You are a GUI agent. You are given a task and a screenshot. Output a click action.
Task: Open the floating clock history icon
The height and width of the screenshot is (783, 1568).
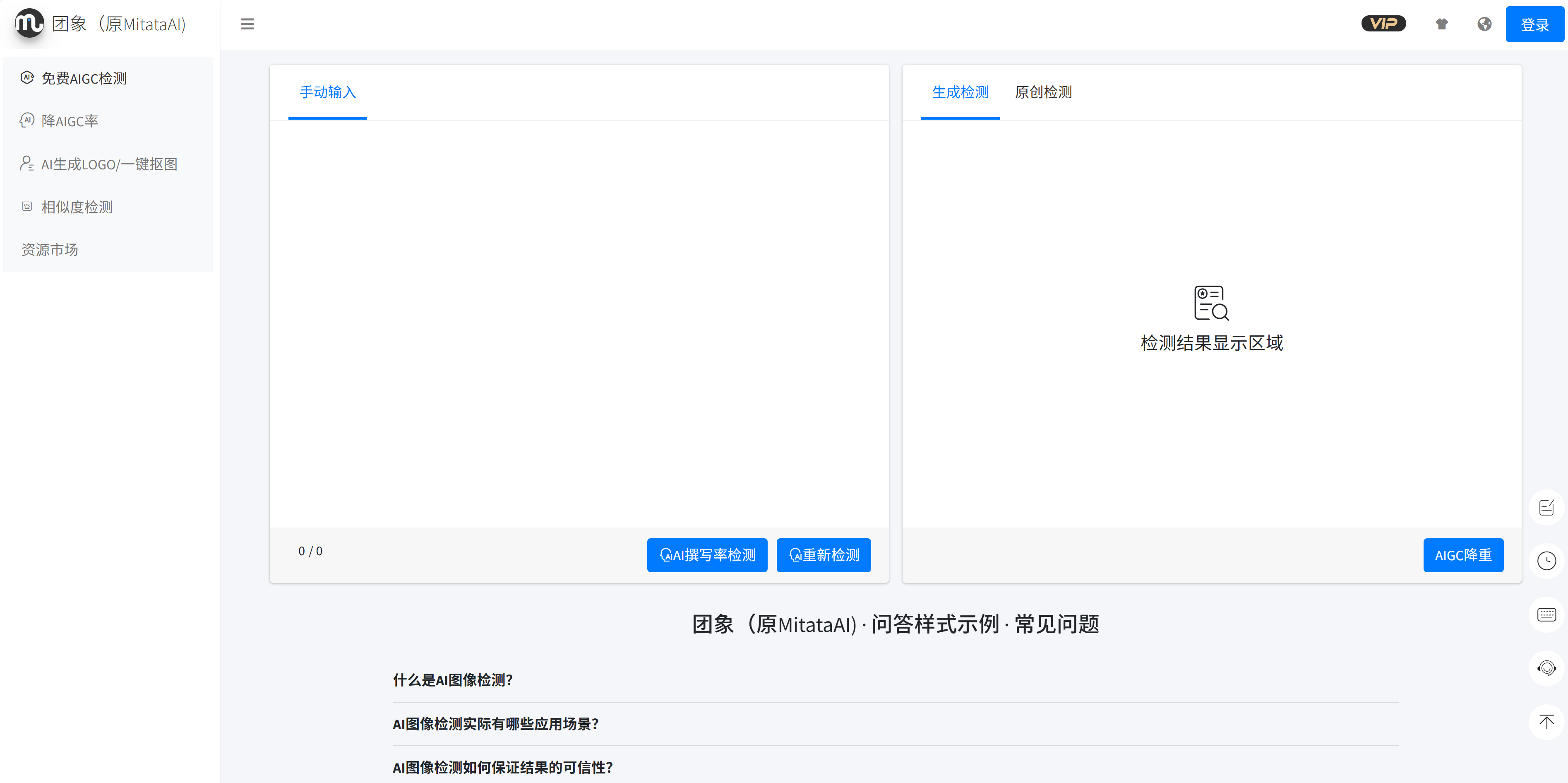pyautogui.click(x=1546, y=561)
